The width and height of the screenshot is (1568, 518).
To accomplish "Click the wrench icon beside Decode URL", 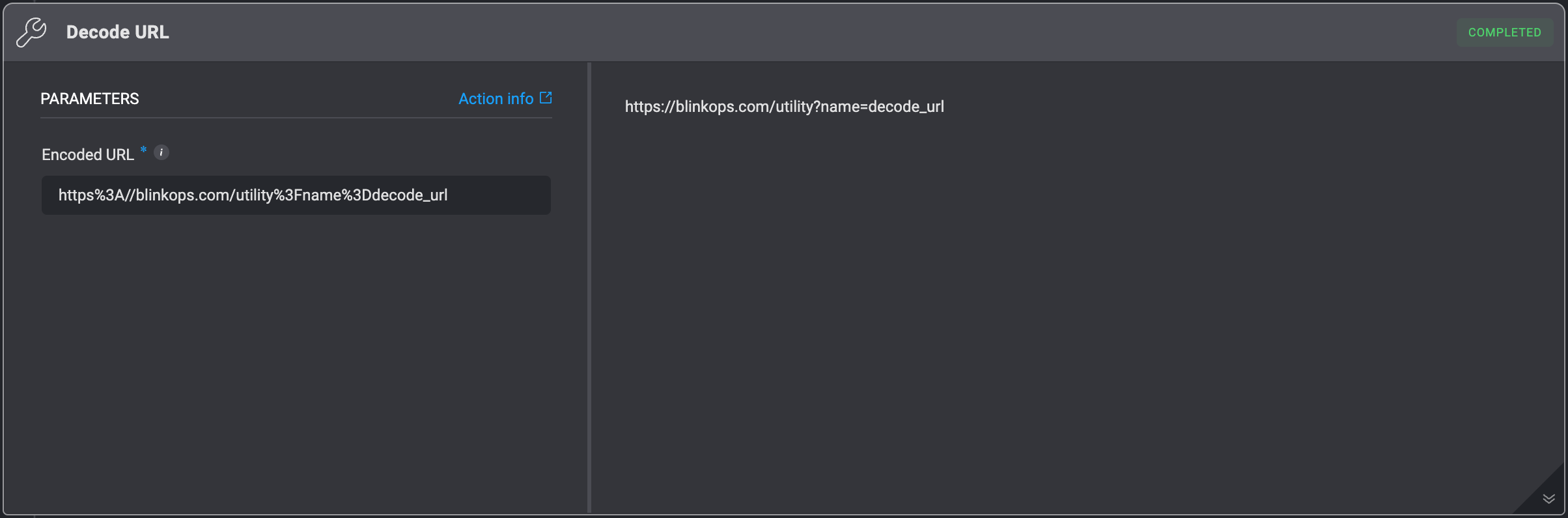I will pyautogui.click(x=31, y=32).
